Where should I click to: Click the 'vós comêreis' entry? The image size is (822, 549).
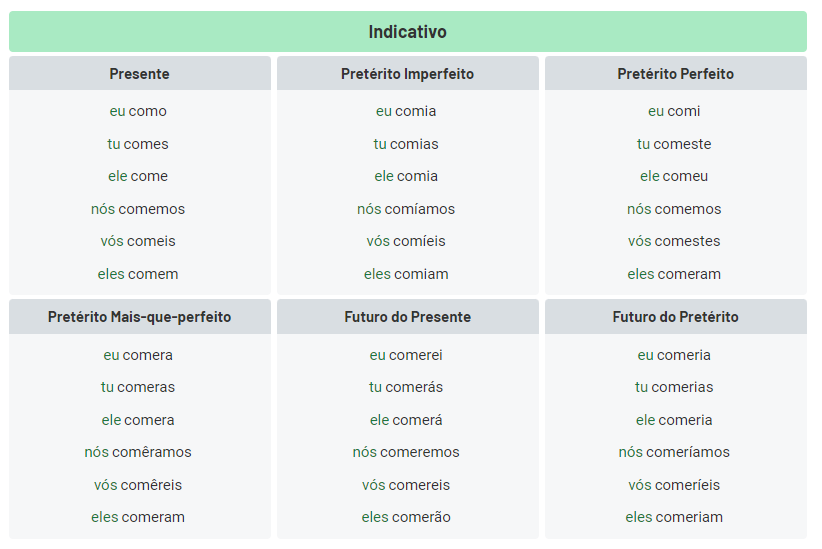pyautogui.click(x=138, y=485)
